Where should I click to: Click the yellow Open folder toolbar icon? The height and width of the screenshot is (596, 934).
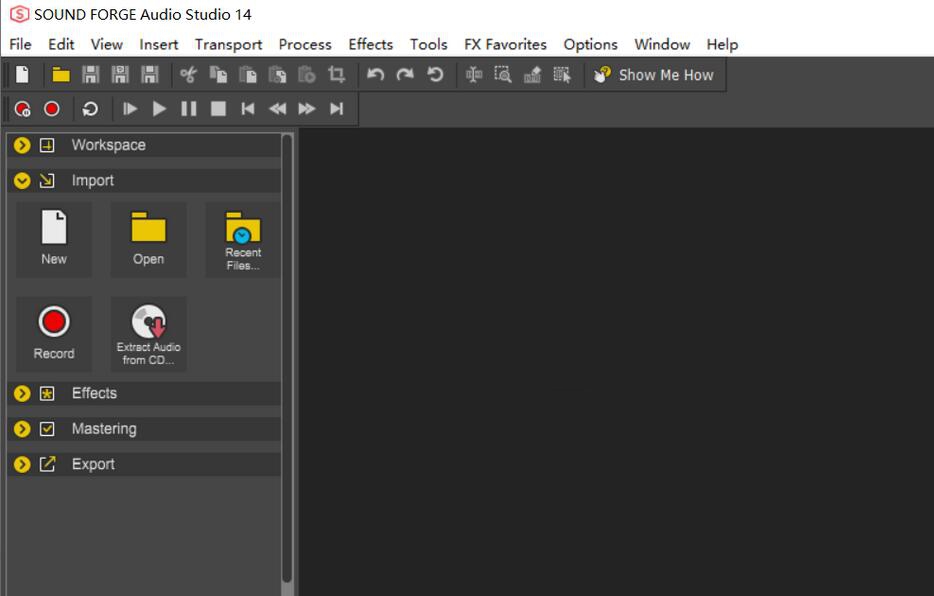pos(61,74)
